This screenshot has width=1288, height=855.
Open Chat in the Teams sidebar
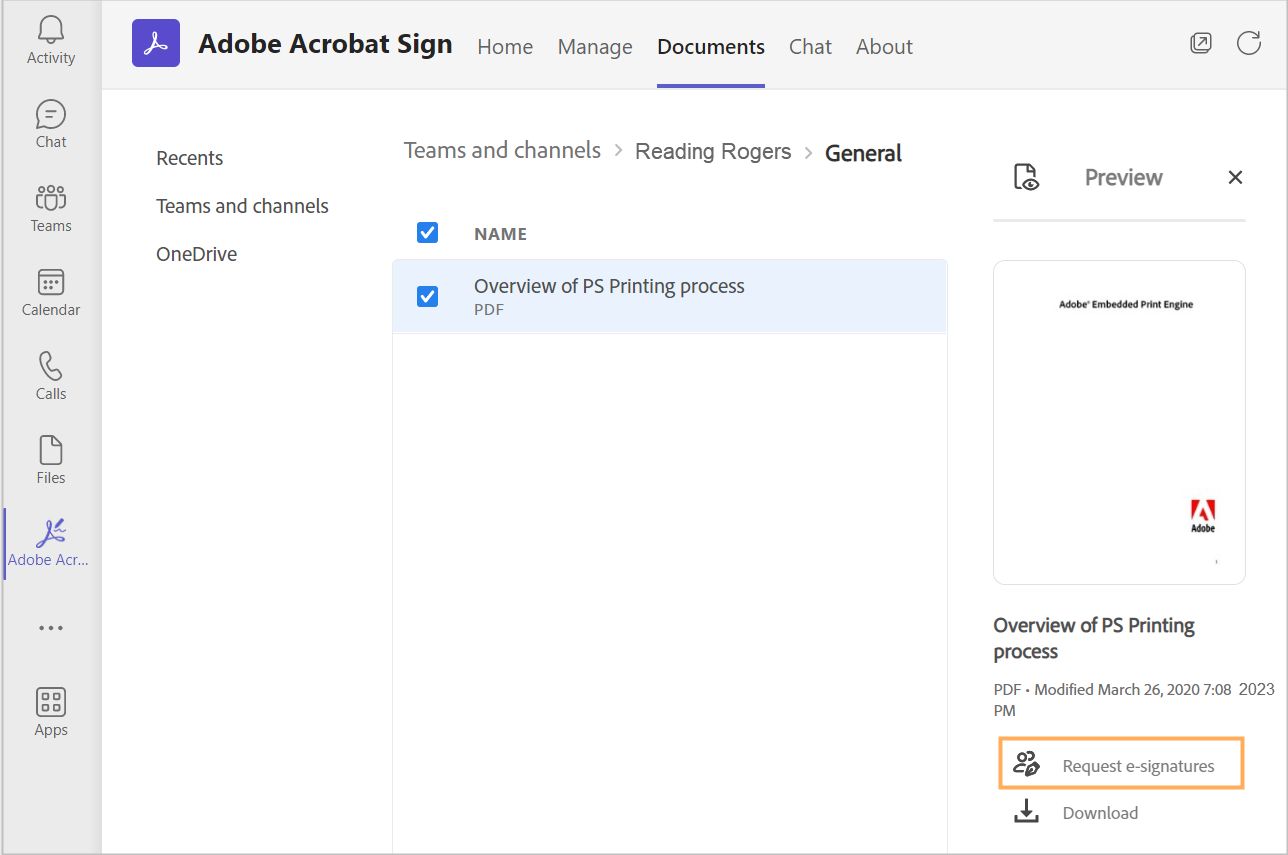pos(51,124)
